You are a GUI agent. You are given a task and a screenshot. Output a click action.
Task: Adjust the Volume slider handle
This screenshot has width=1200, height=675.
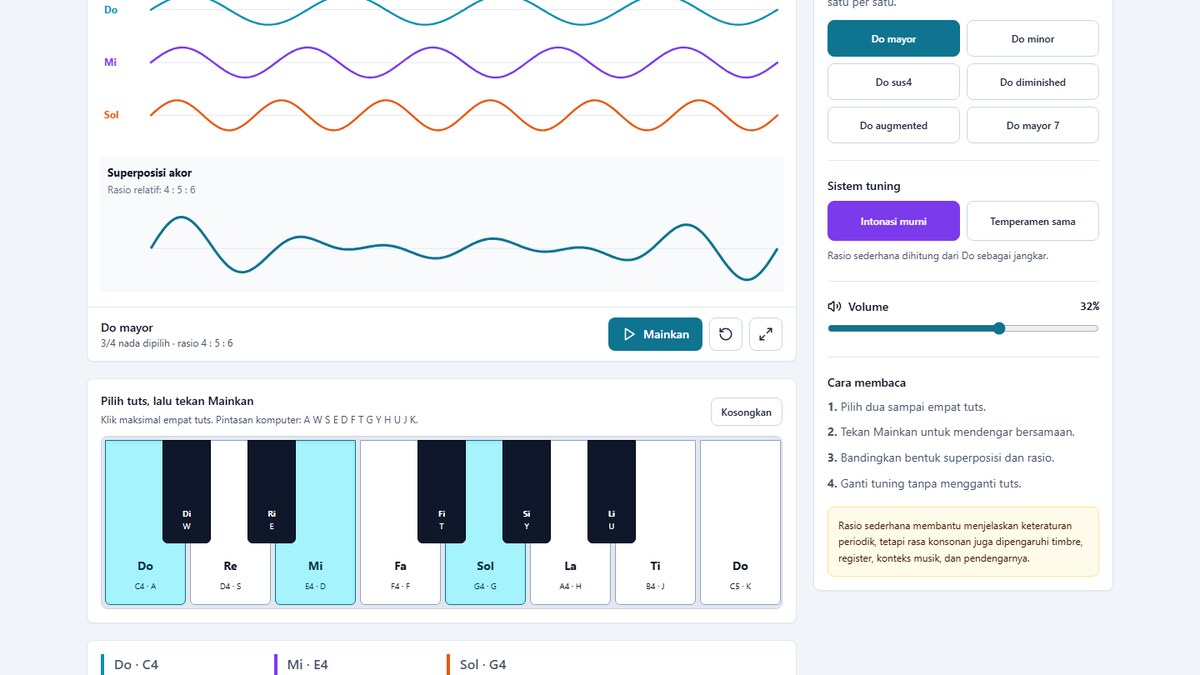pyautogui.click(x=999, y=328)
